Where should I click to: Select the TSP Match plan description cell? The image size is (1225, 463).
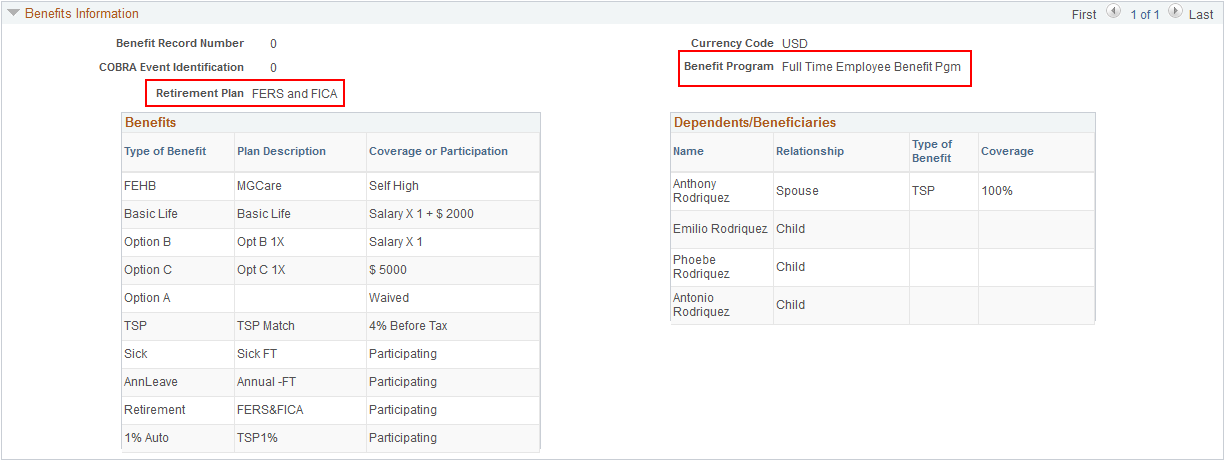(x=266, y=326)
